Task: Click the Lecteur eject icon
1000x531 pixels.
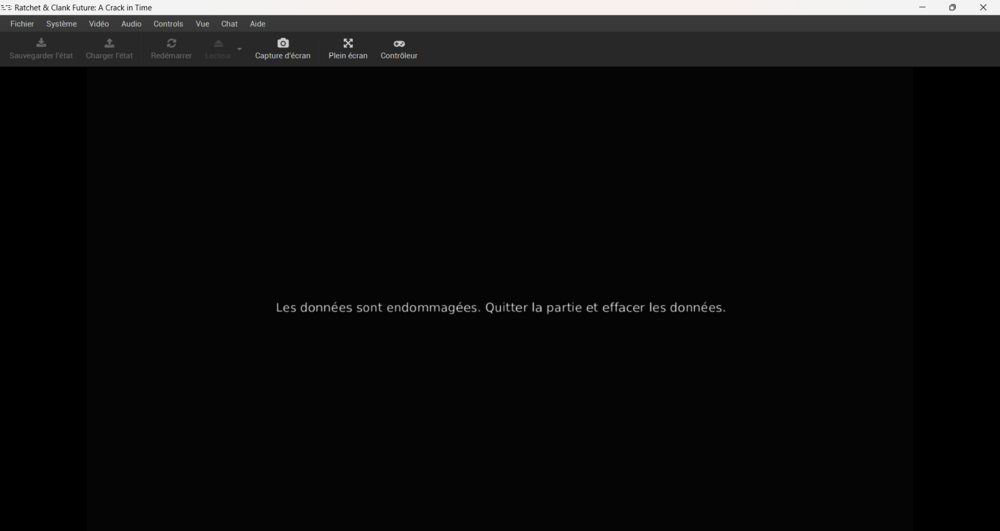Action: tap(218, 44)
